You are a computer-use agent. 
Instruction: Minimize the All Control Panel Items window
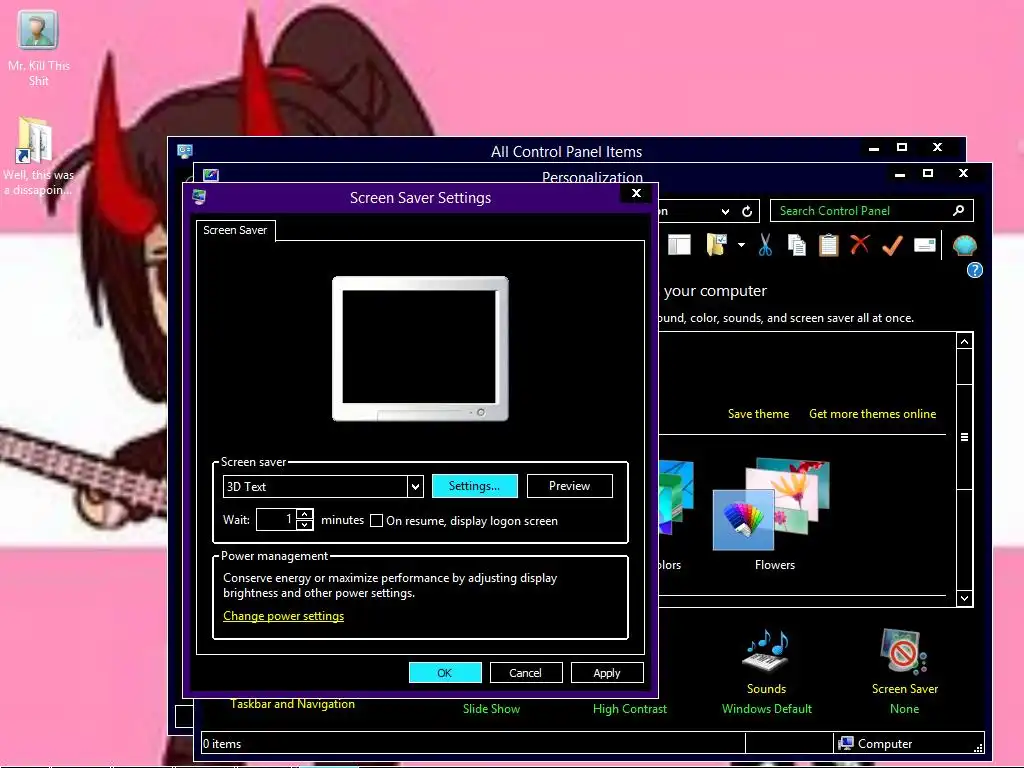pyautogui.click(x=874, y=148)
